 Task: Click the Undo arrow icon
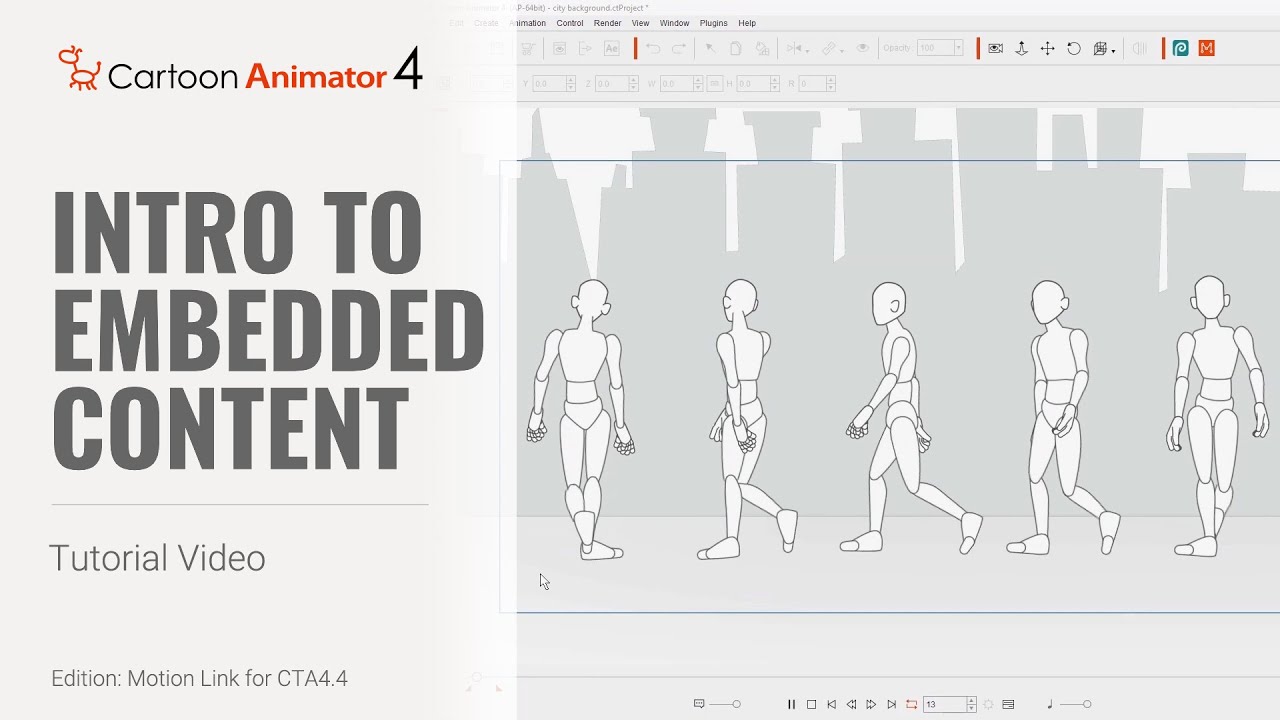click(653, 48)
